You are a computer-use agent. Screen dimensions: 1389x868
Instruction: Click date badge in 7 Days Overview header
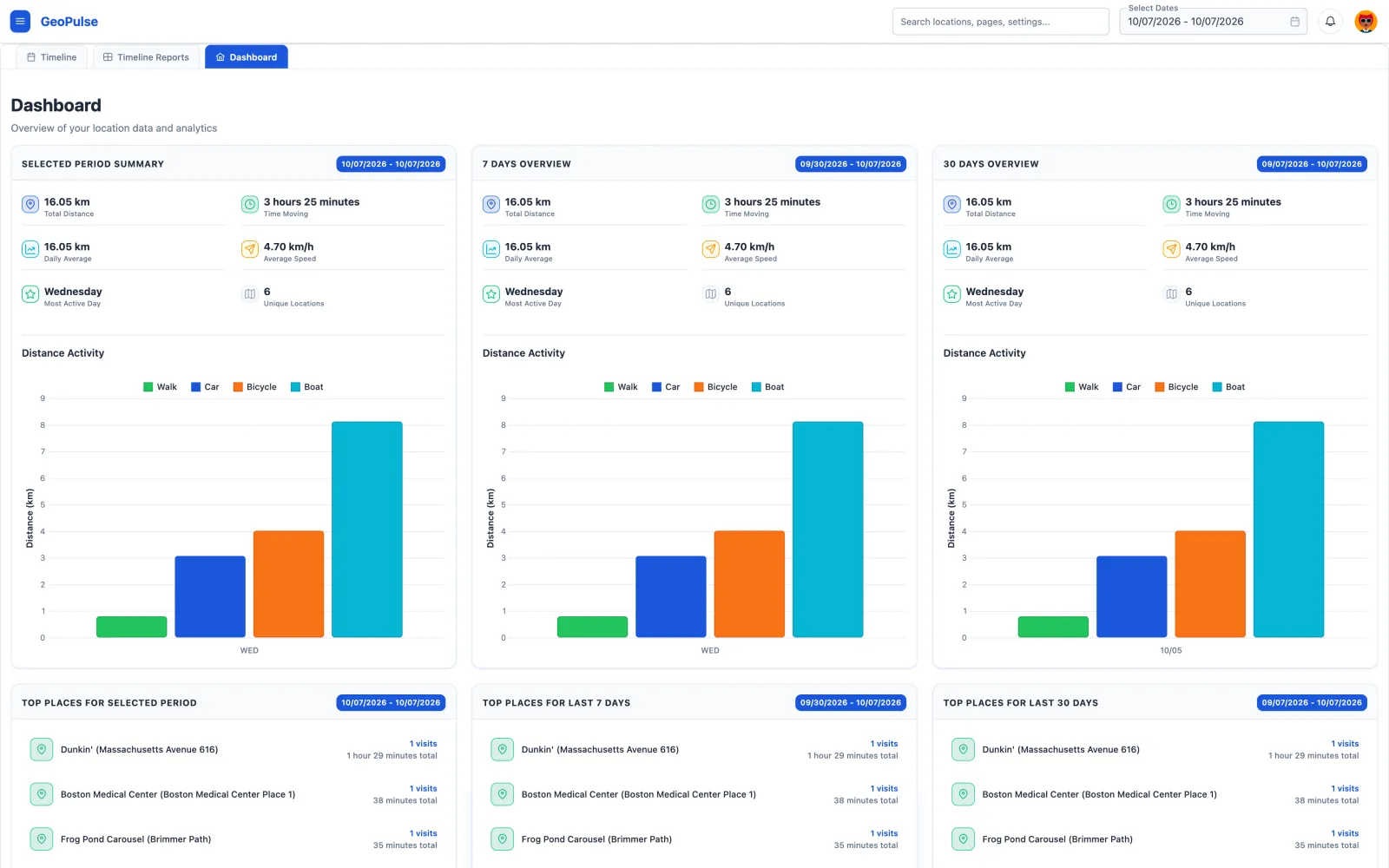[851, 164]
